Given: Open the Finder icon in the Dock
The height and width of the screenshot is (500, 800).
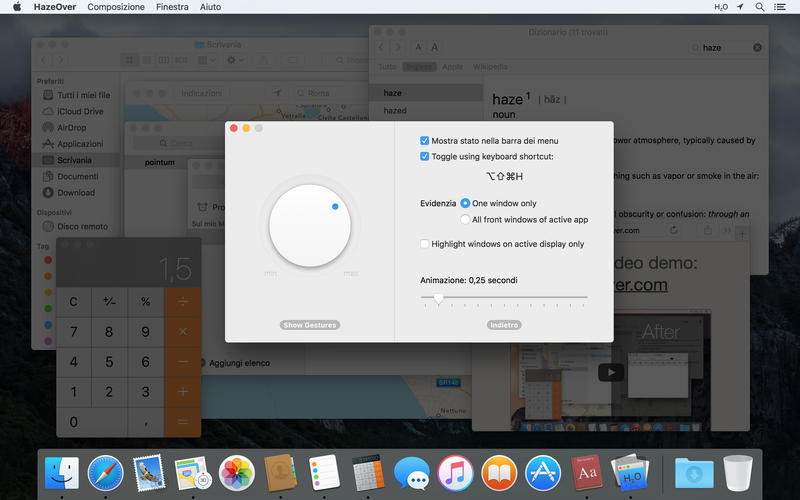Looking at the screenshot, I should (x=62, y=473).
